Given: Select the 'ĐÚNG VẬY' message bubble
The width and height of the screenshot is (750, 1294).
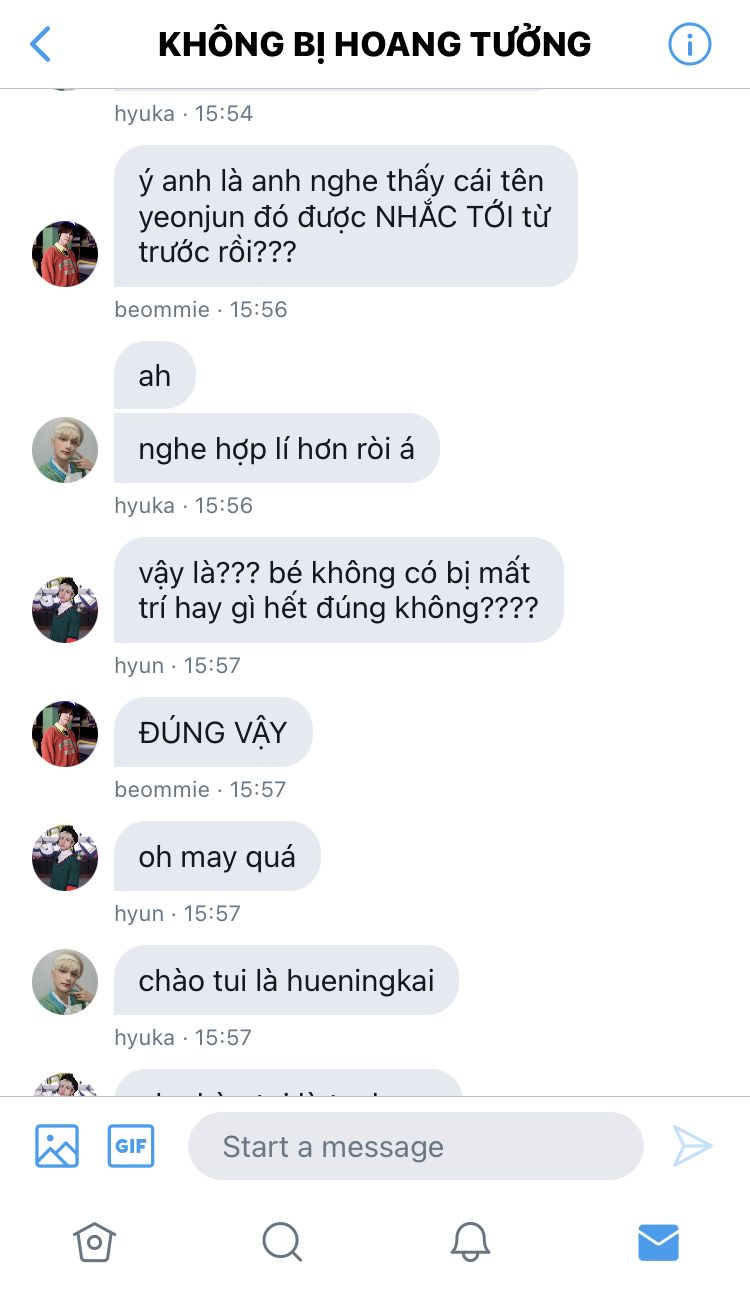Looking at the screenshot, I should tap(213, 732).
